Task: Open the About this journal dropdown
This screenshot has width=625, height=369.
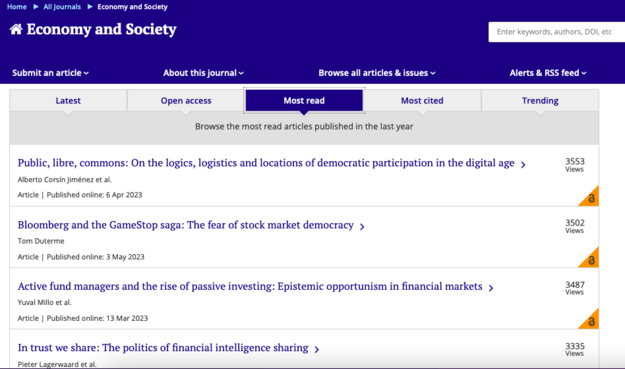Action: (203, 73)
